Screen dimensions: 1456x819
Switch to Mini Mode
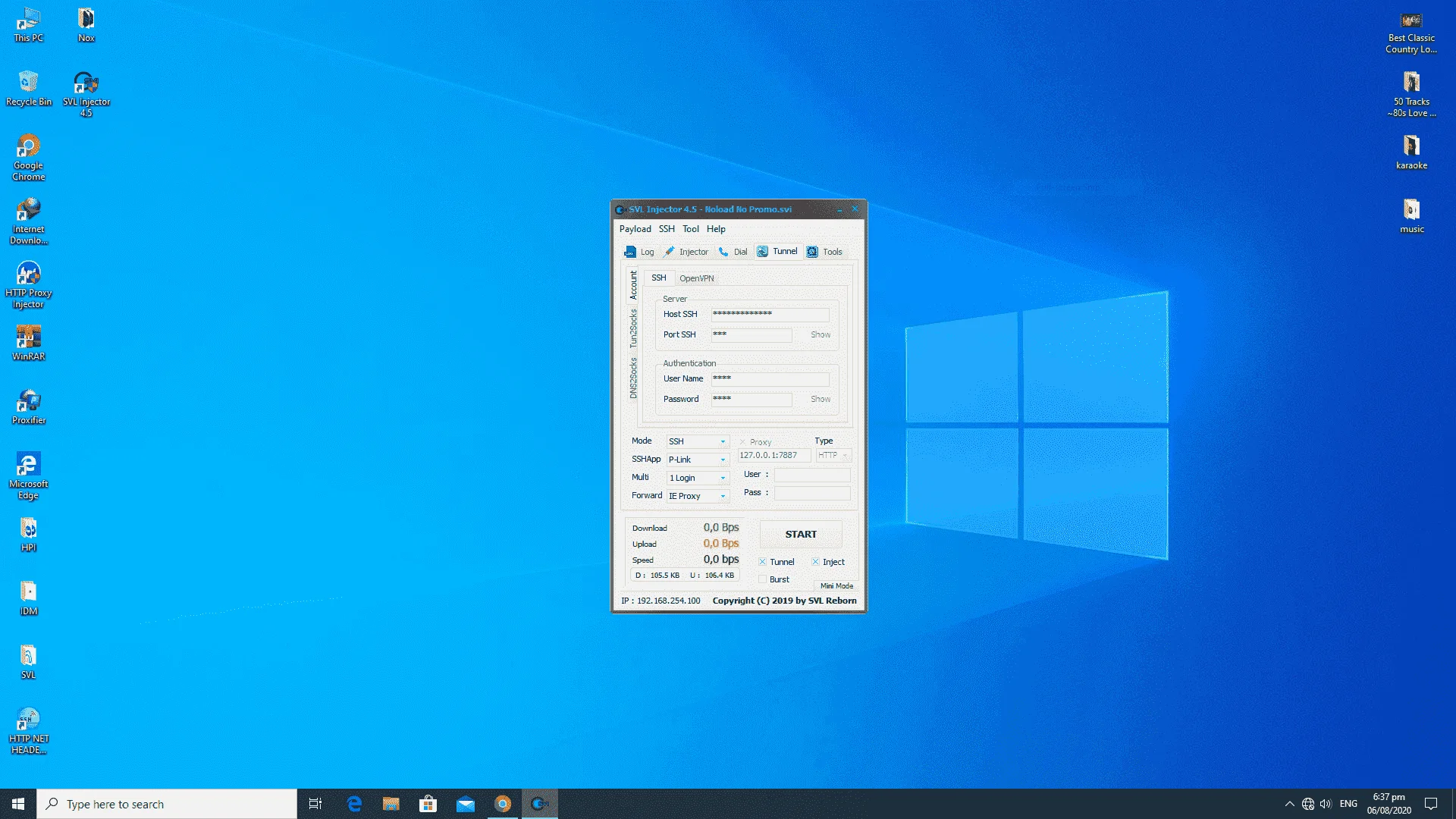point(836,586)
